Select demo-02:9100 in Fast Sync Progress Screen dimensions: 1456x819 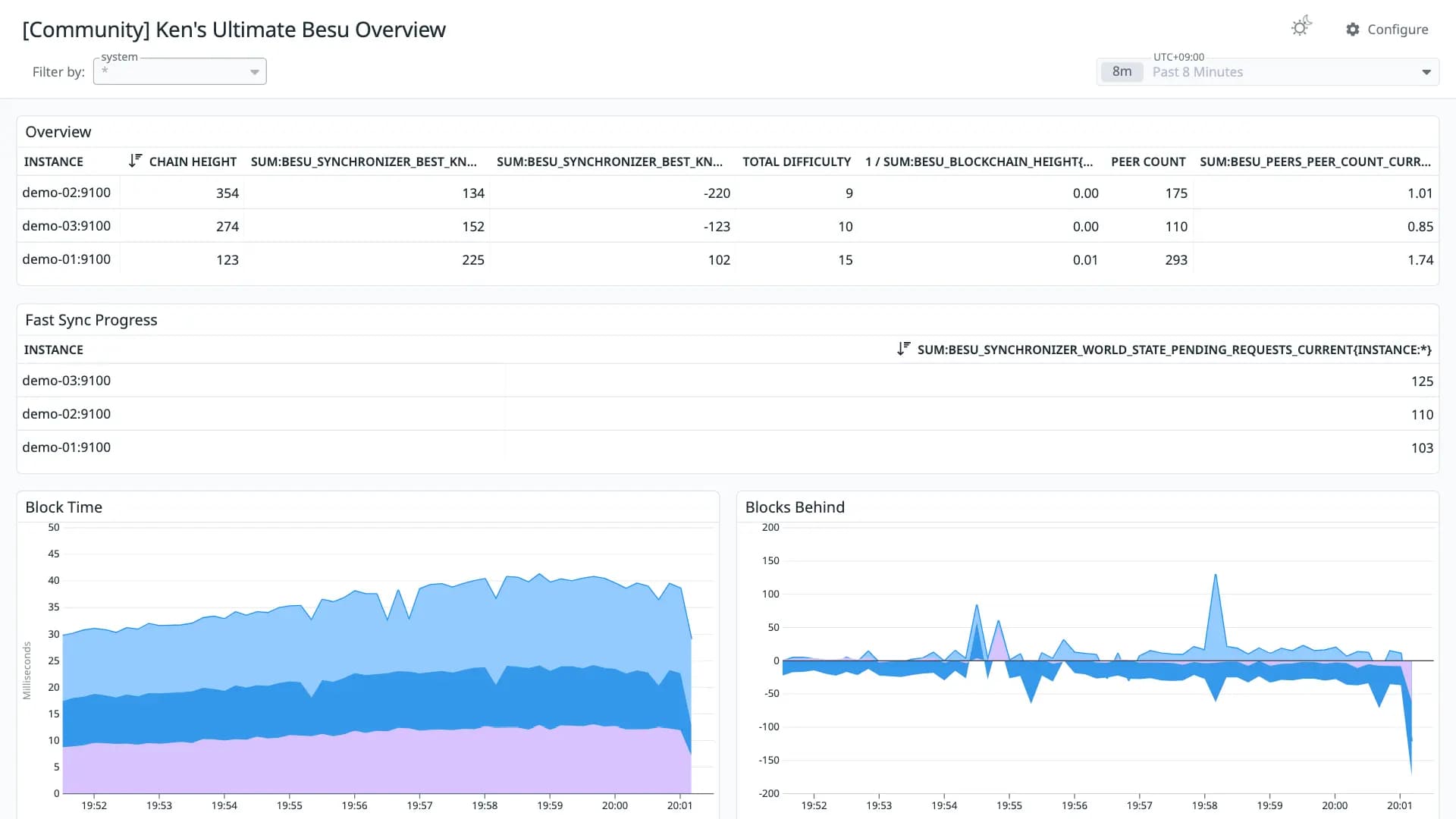click(728, 414)
